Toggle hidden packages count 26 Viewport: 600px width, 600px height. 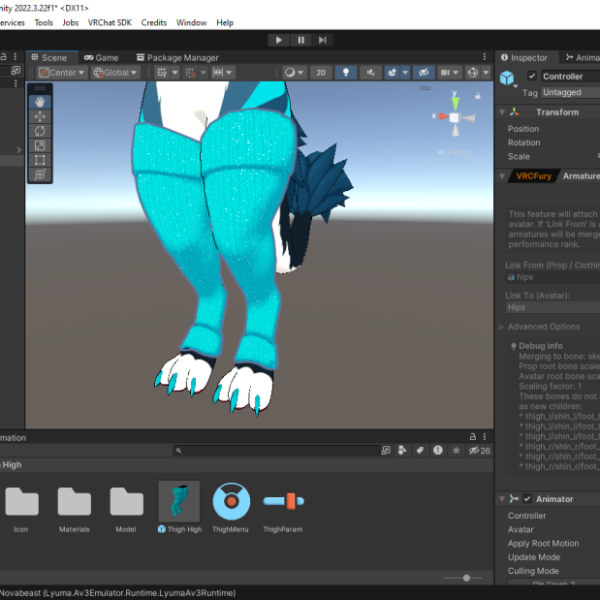pyautogui.click(x=479, y=450)
